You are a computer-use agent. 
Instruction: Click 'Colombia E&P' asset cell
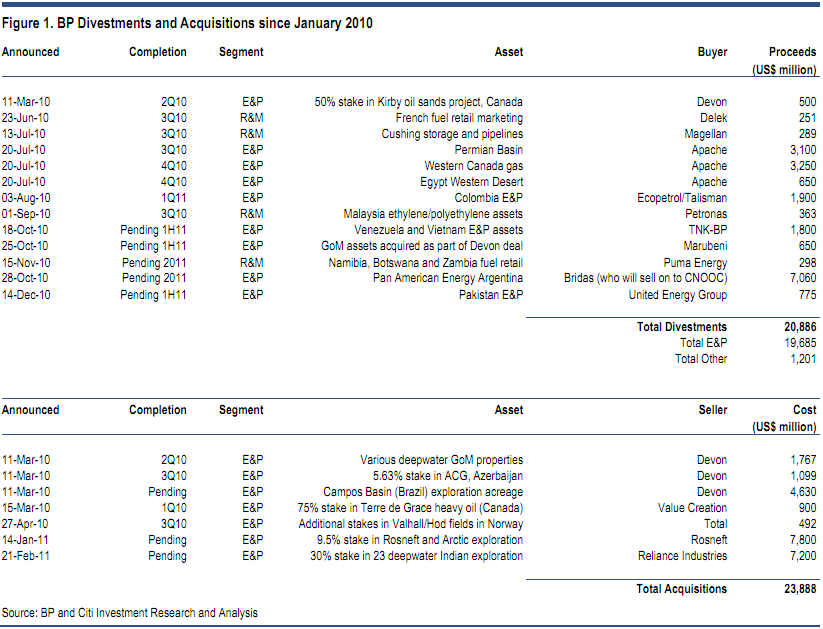point(489,198)
